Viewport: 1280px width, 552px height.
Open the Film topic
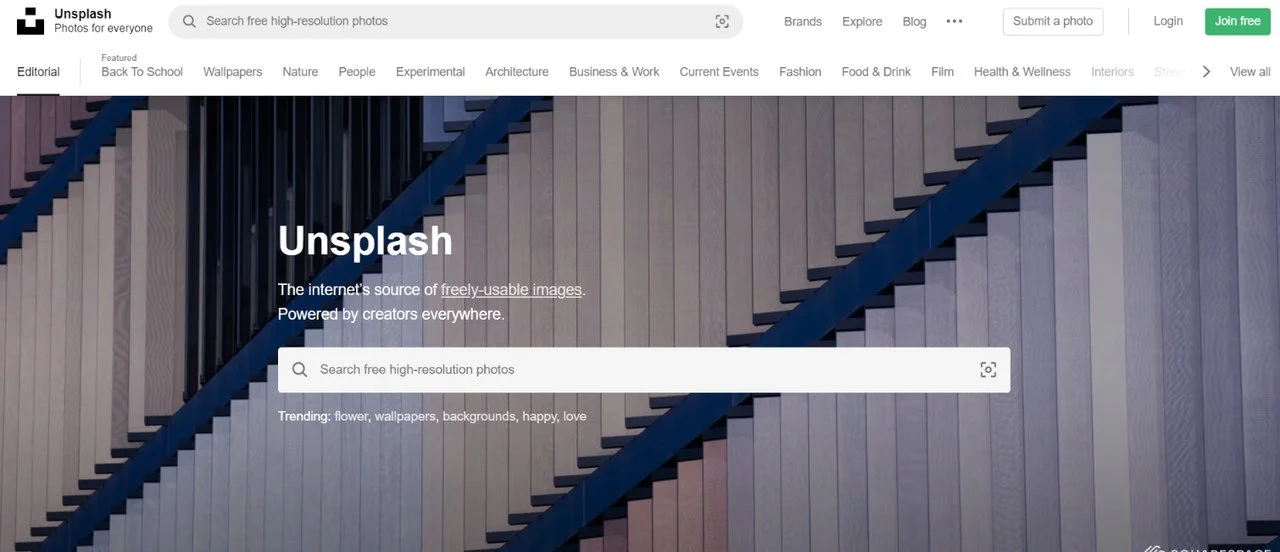pyautogui.click(x=942, y=72)
